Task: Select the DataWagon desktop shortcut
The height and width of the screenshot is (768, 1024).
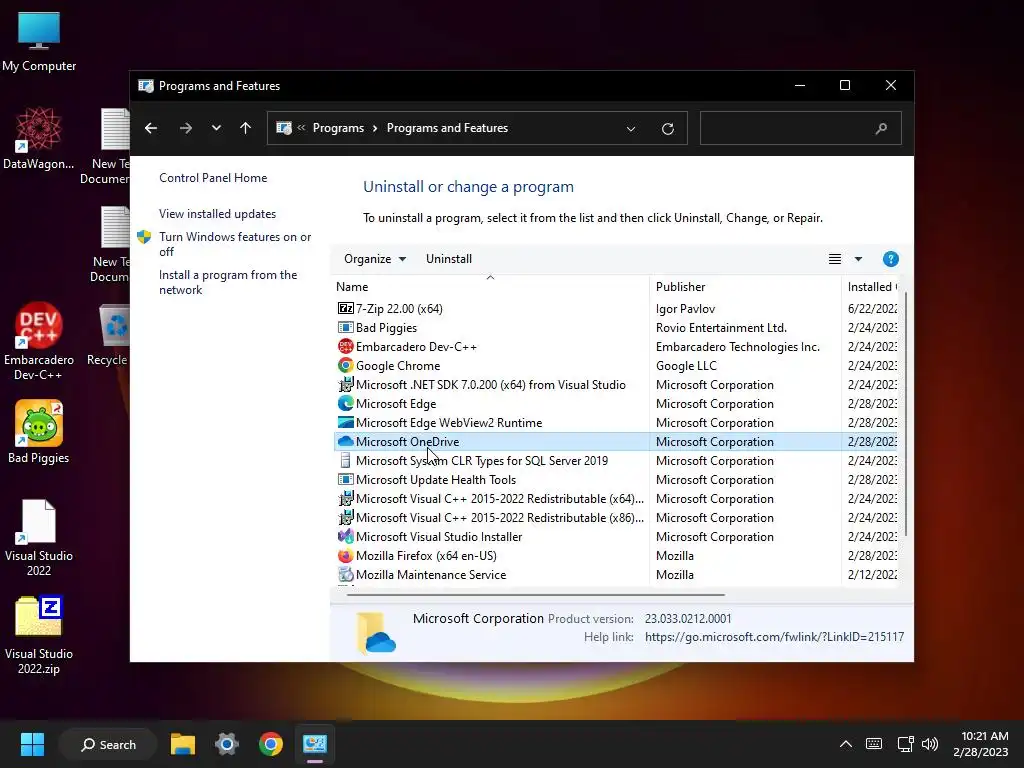Action: [39, 138]
